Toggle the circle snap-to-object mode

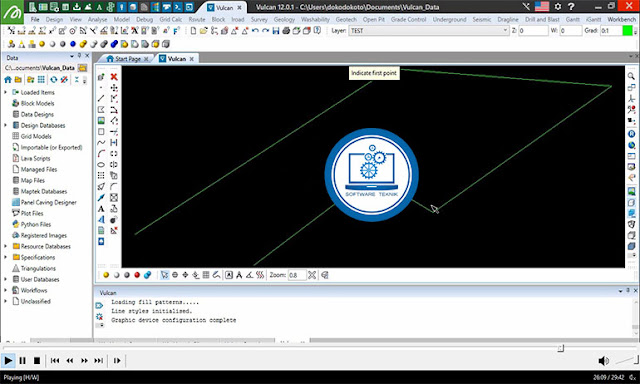pyautogui.click(x=175, y=275)
